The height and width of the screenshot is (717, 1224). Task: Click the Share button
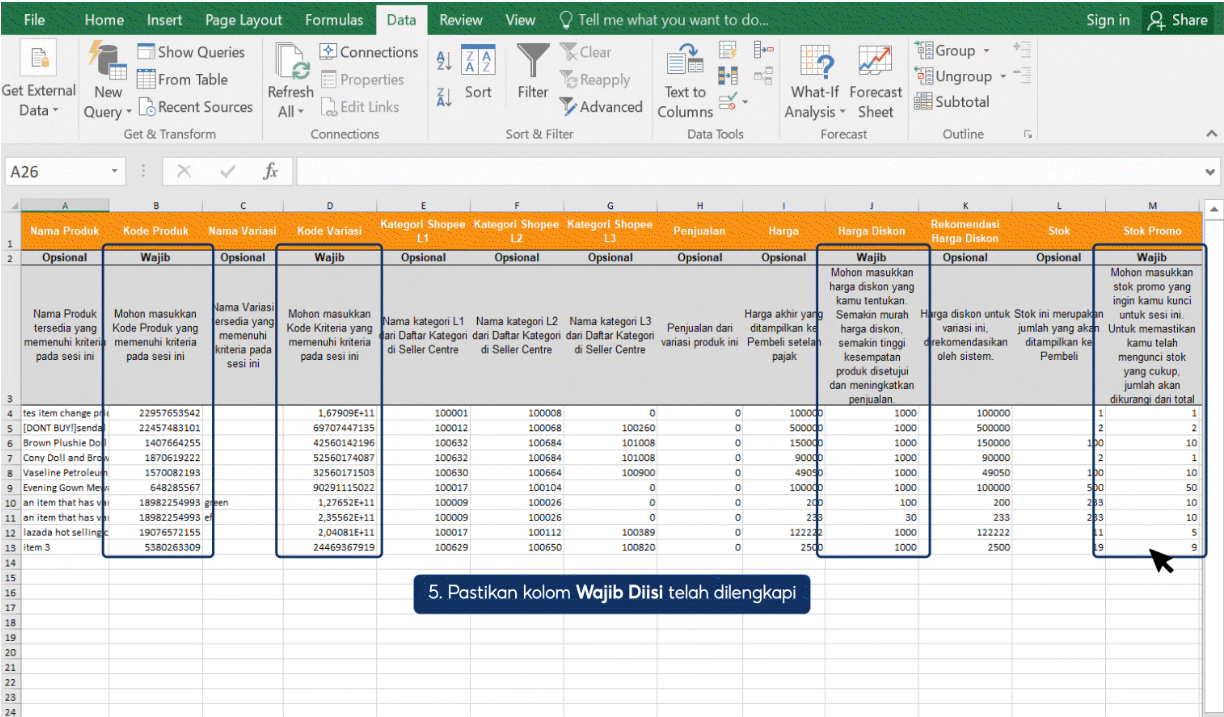click(x=1180, y=20)
